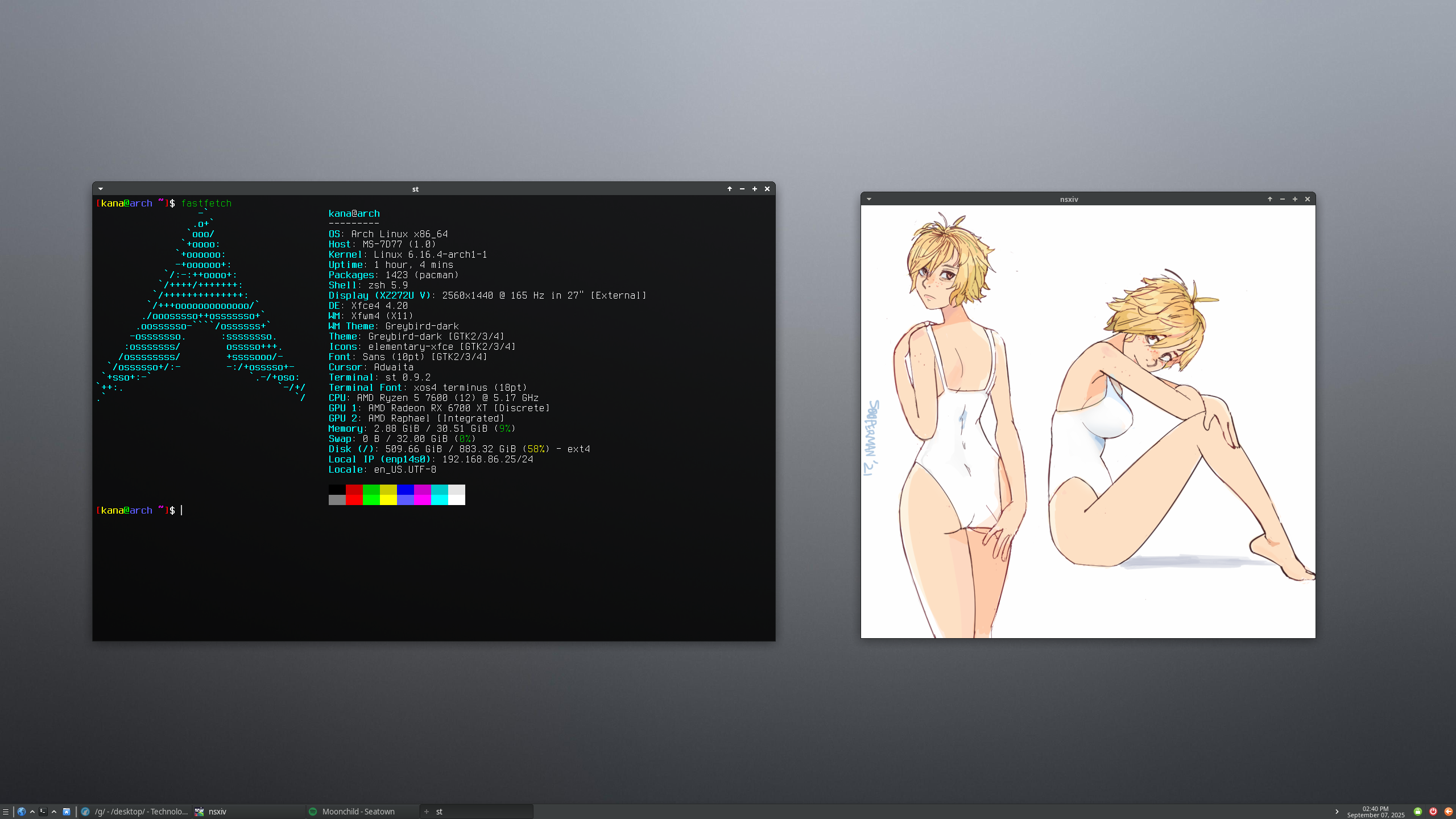Screen dimensions: 1456x819
Task: Click the bottom shell prompt with cursor in st
Action: pos(139,510)
